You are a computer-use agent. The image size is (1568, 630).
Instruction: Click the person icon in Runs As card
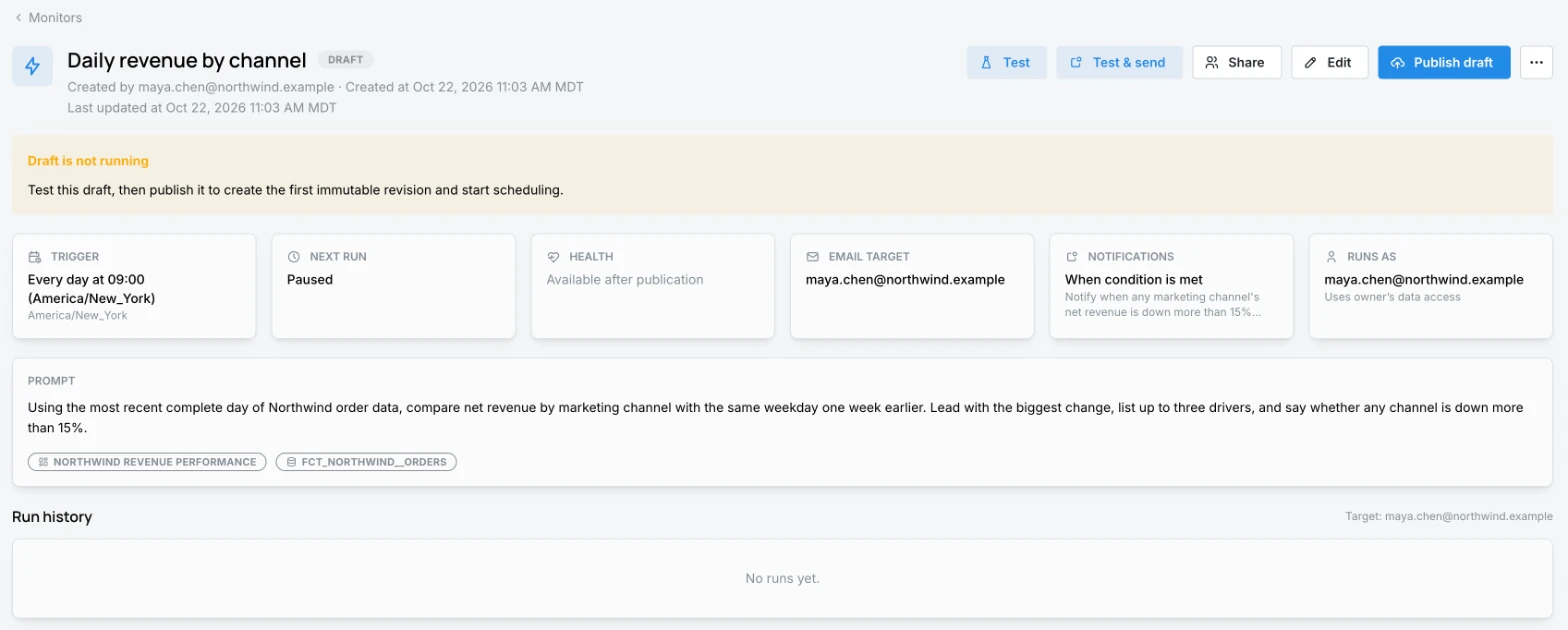click(x=1331, y=257)
